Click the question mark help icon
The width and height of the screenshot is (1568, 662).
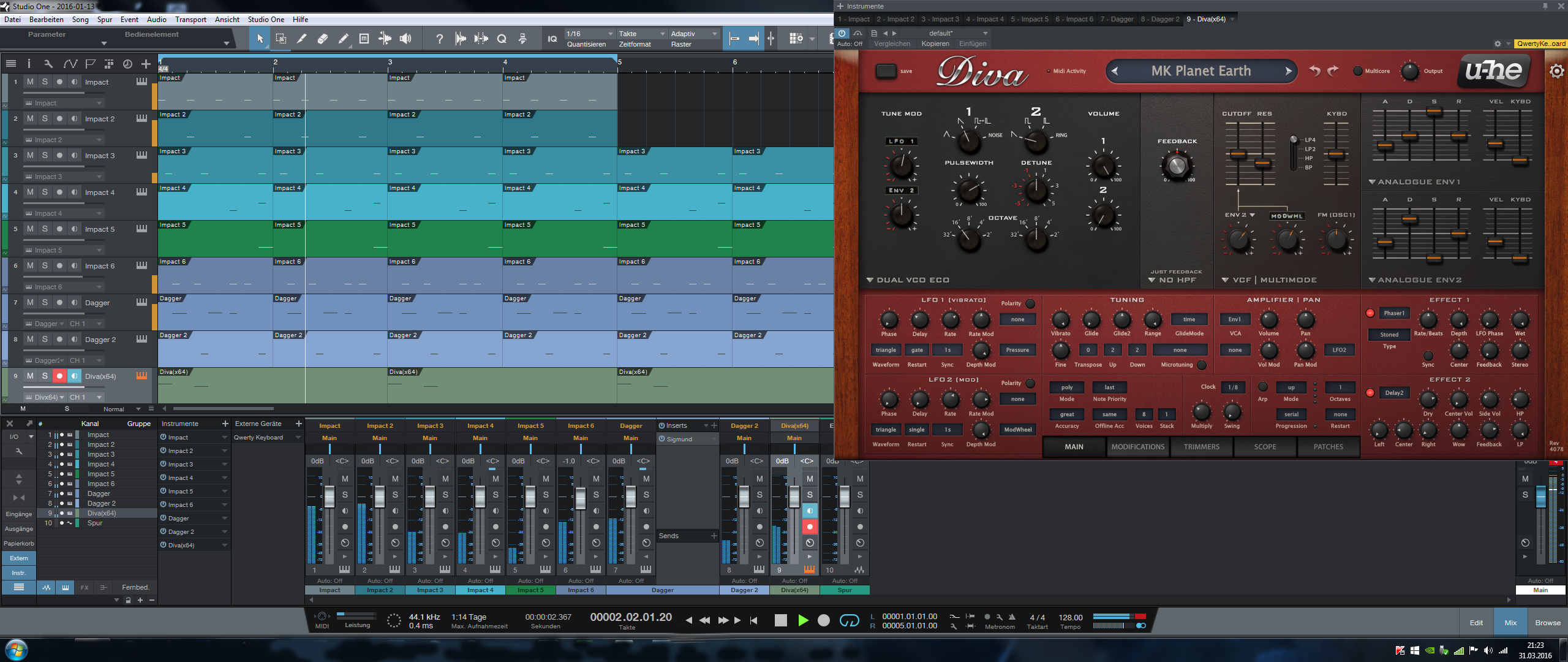point(439,39)
